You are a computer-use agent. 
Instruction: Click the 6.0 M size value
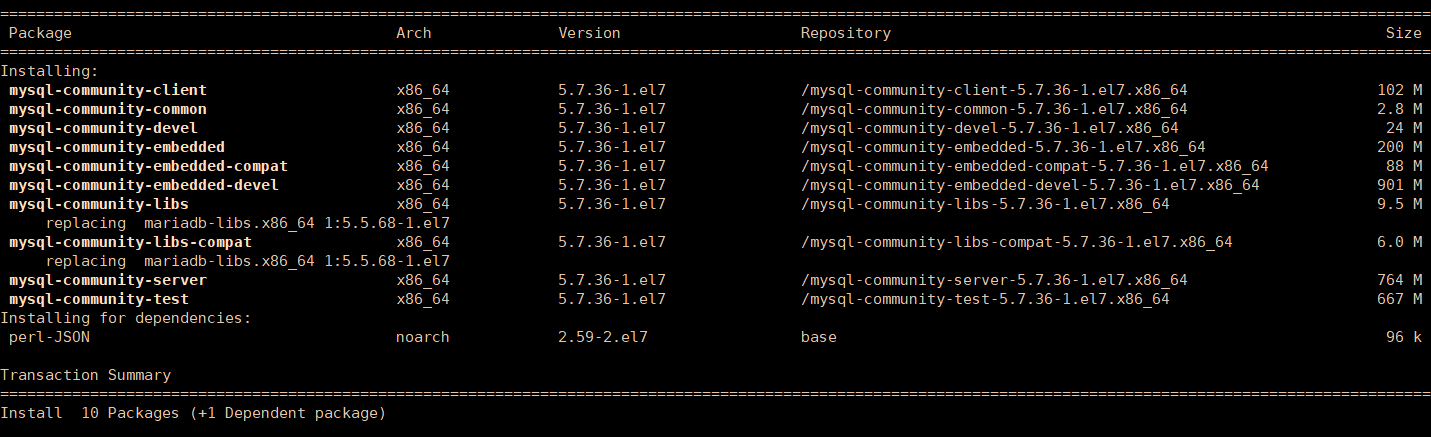point(1399,242)
